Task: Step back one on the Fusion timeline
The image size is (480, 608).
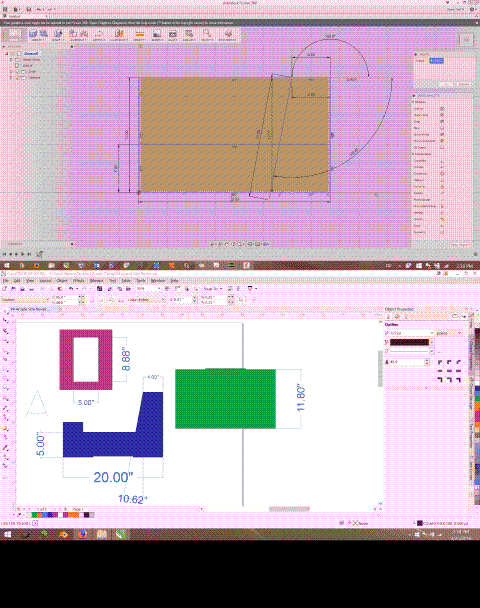Action: pyautogui.click(x=10, y=254)
